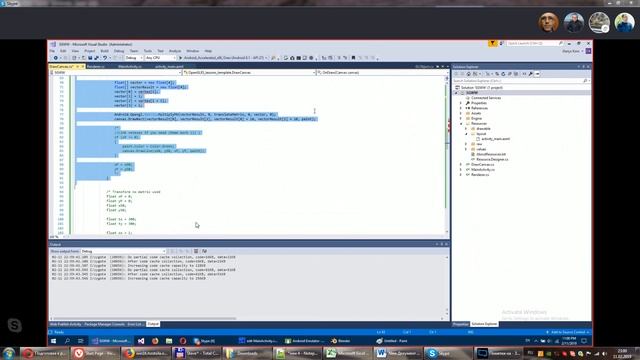
Task: Click the search icon in the inner taskbar
Action: (67, 341)
